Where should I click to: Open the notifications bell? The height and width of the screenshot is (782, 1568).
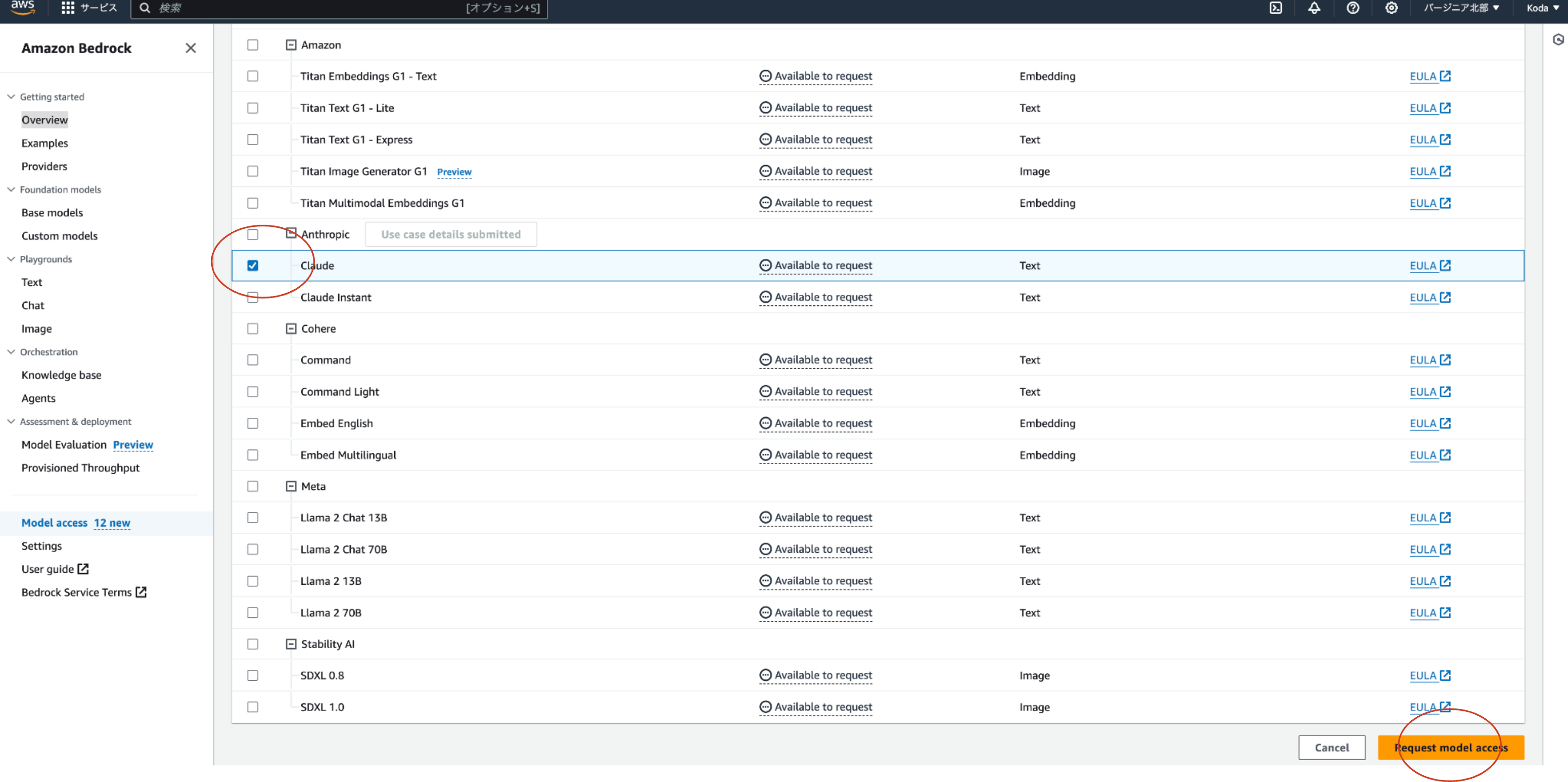pos(1314,8)
